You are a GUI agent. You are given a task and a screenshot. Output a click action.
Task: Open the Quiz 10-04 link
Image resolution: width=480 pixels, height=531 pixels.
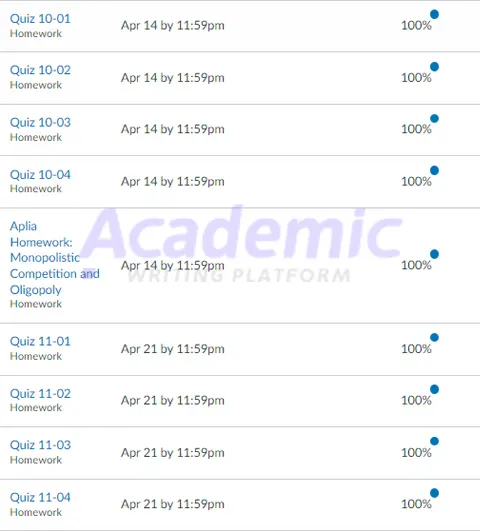40,175
